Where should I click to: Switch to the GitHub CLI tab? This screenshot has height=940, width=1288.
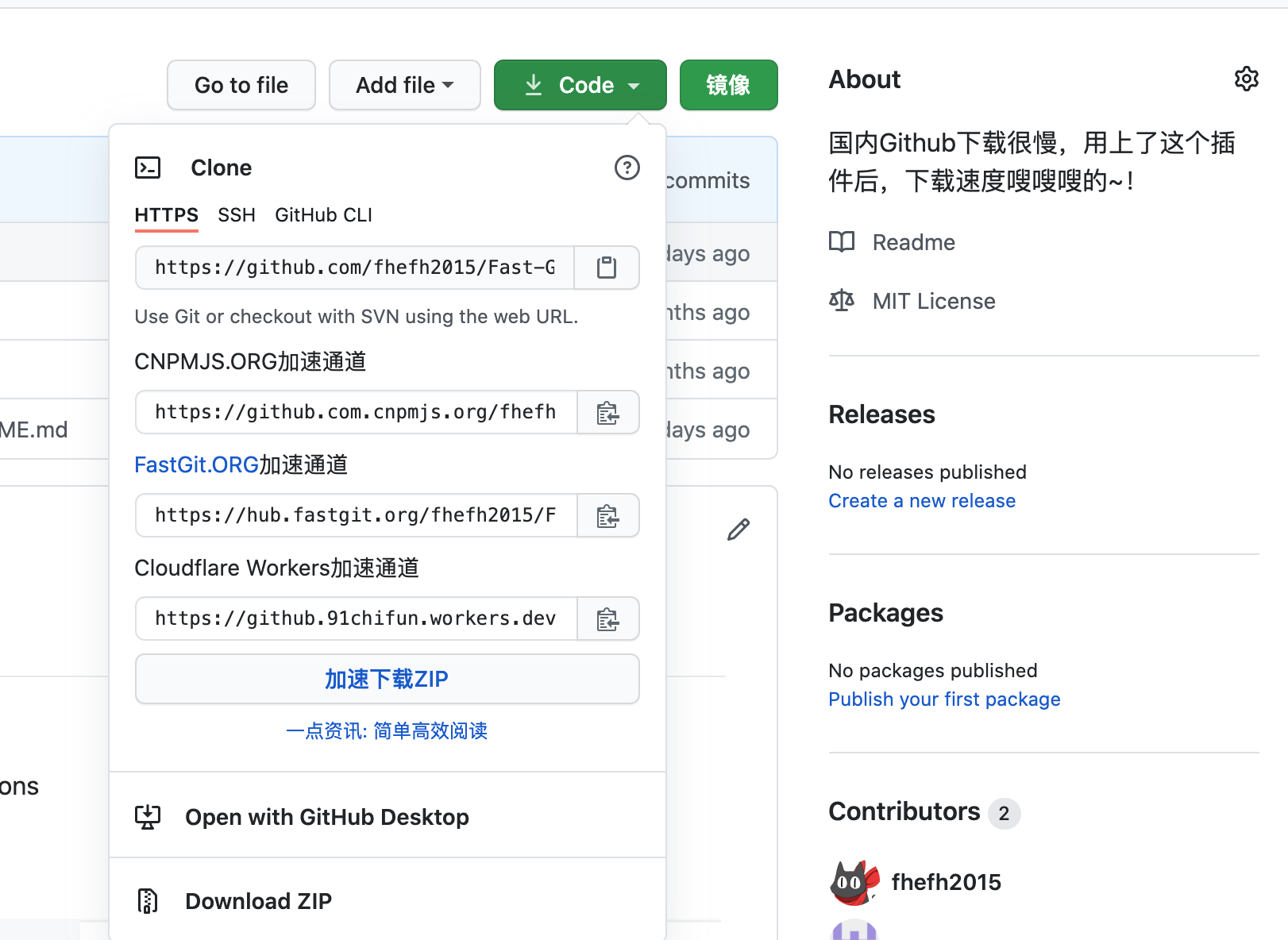coord(323,214)
